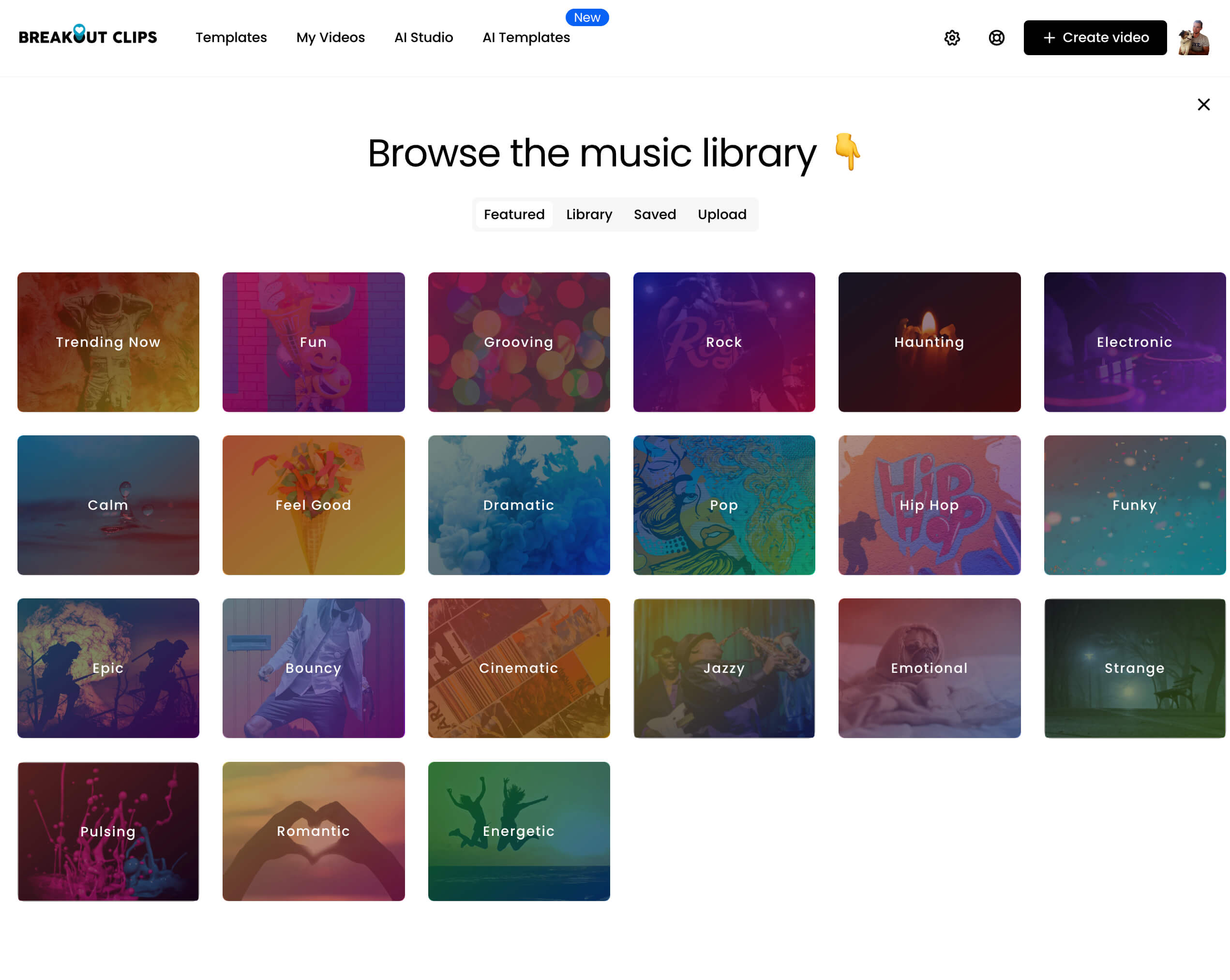Viewport: 1230px width, 980px height.
Task: Click the Create video button
Action: [1094, 38]
